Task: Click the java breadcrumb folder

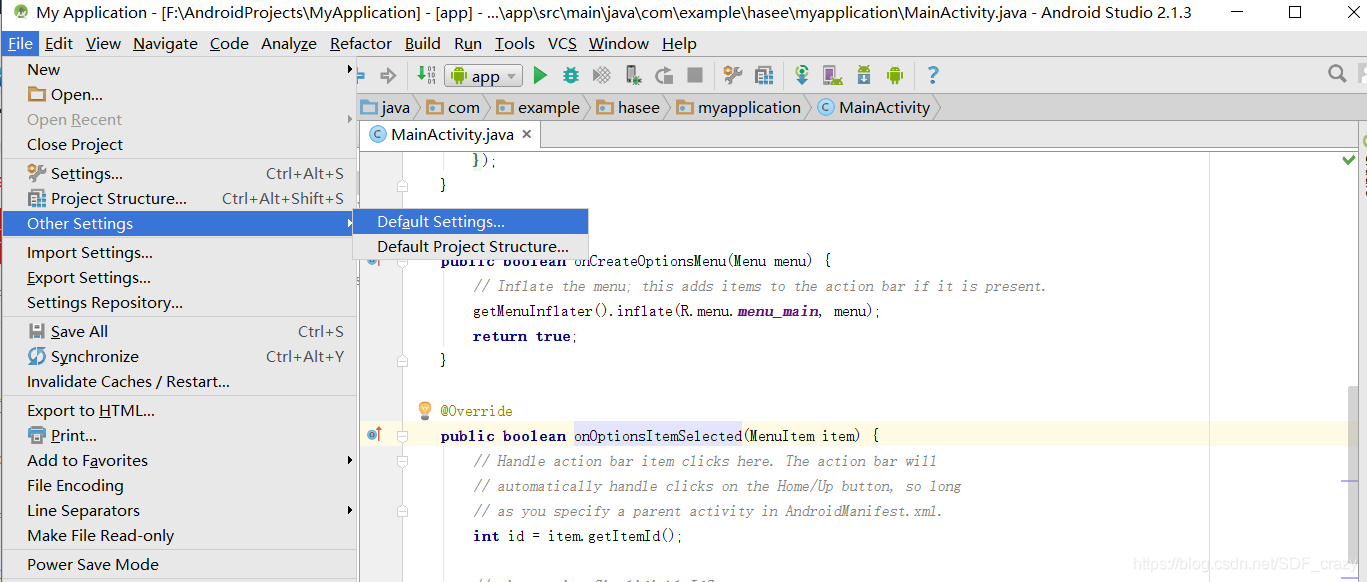Action: 385,108
